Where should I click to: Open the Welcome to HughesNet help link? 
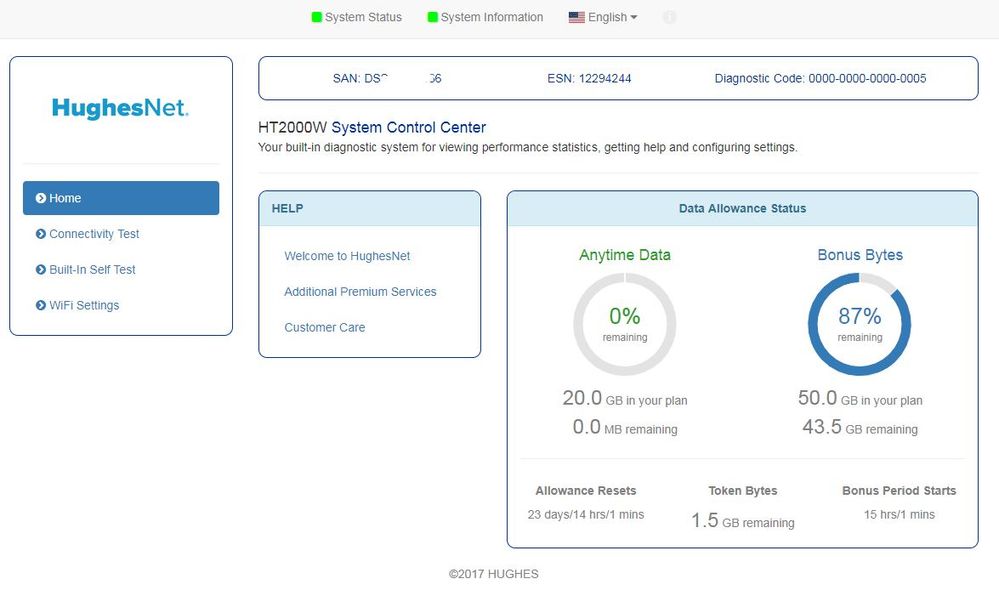(x=347, y=256)
